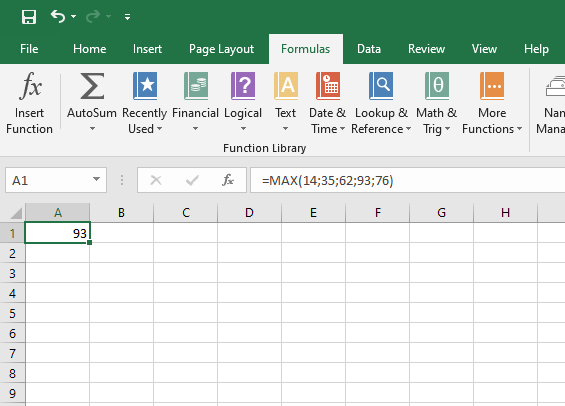
Task: Select column D header
Action: [249, 213]
